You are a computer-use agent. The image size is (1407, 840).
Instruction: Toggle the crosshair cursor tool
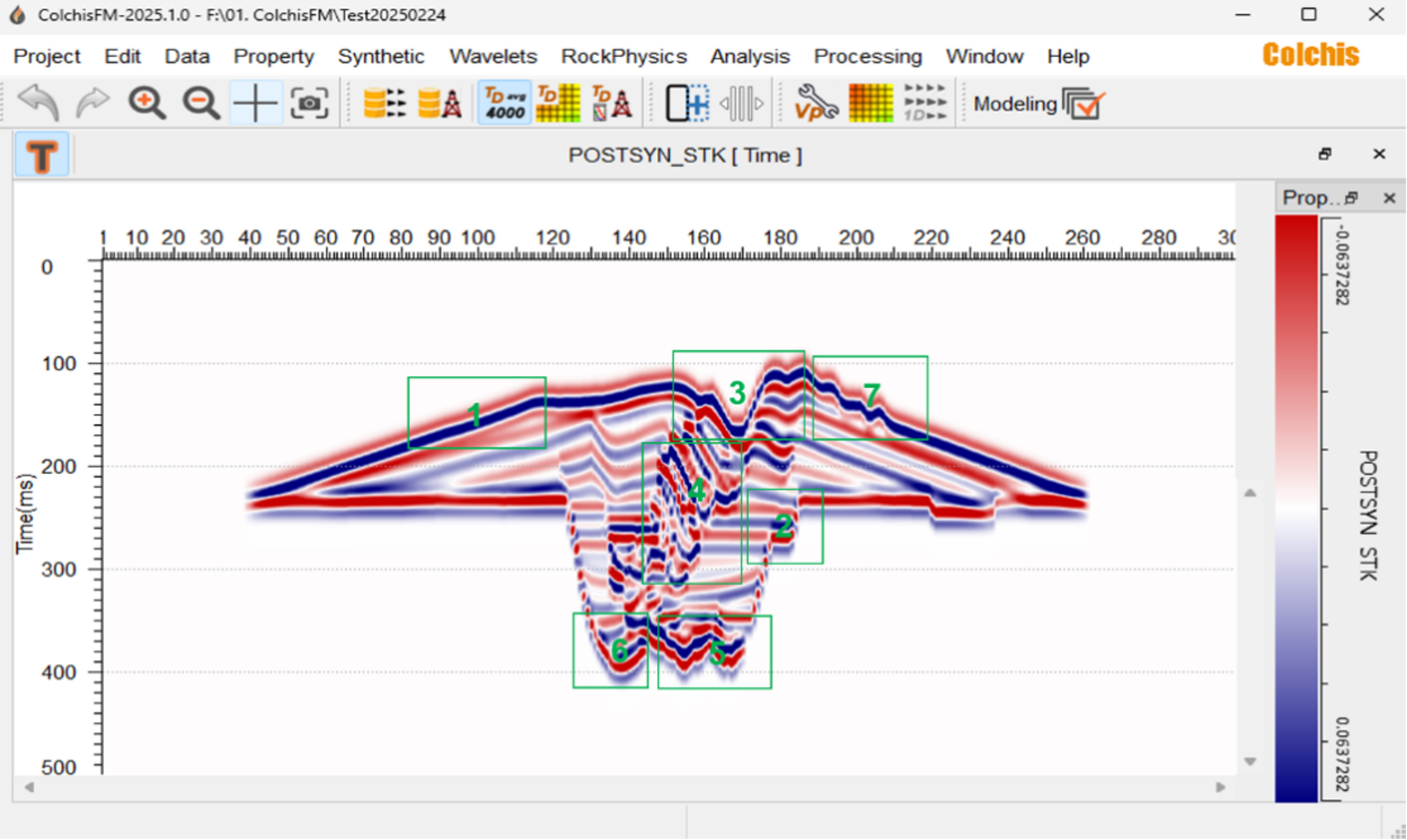pos(255,103)
